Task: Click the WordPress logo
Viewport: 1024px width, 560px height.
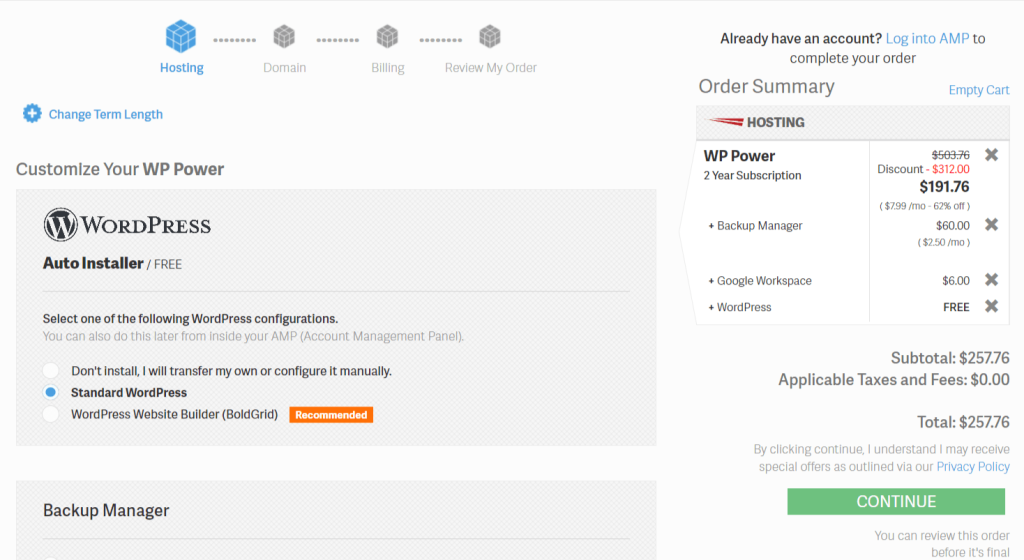Action: click(x=127, y=225)
